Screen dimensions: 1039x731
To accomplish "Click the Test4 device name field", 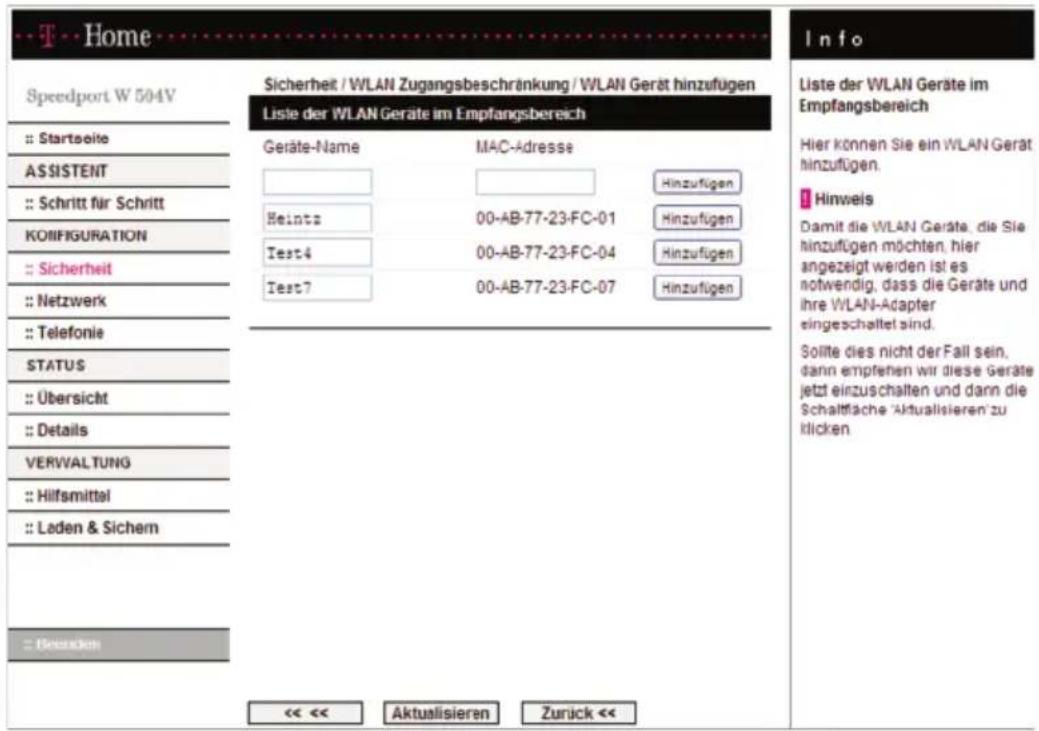I will (x=317, y=253).
